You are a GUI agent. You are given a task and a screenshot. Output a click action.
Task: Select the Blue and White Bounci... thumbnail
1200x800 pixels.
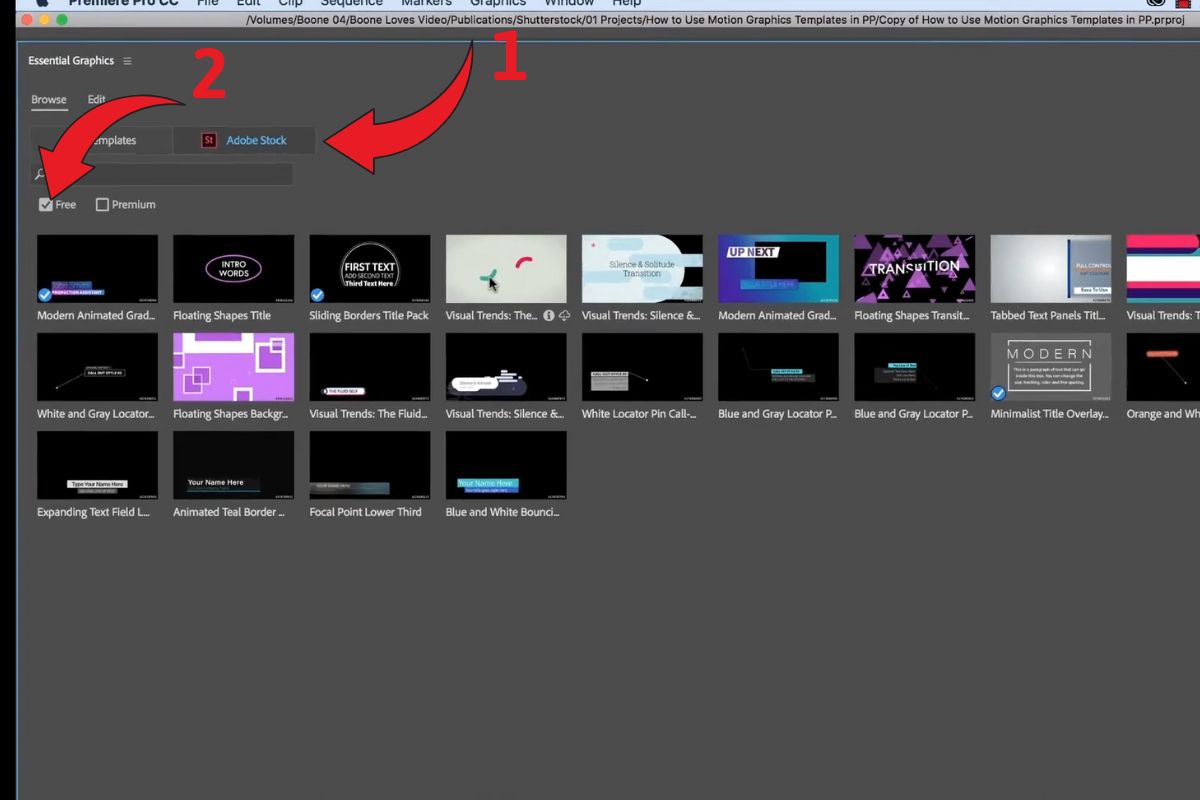click(x=506, y=465)
